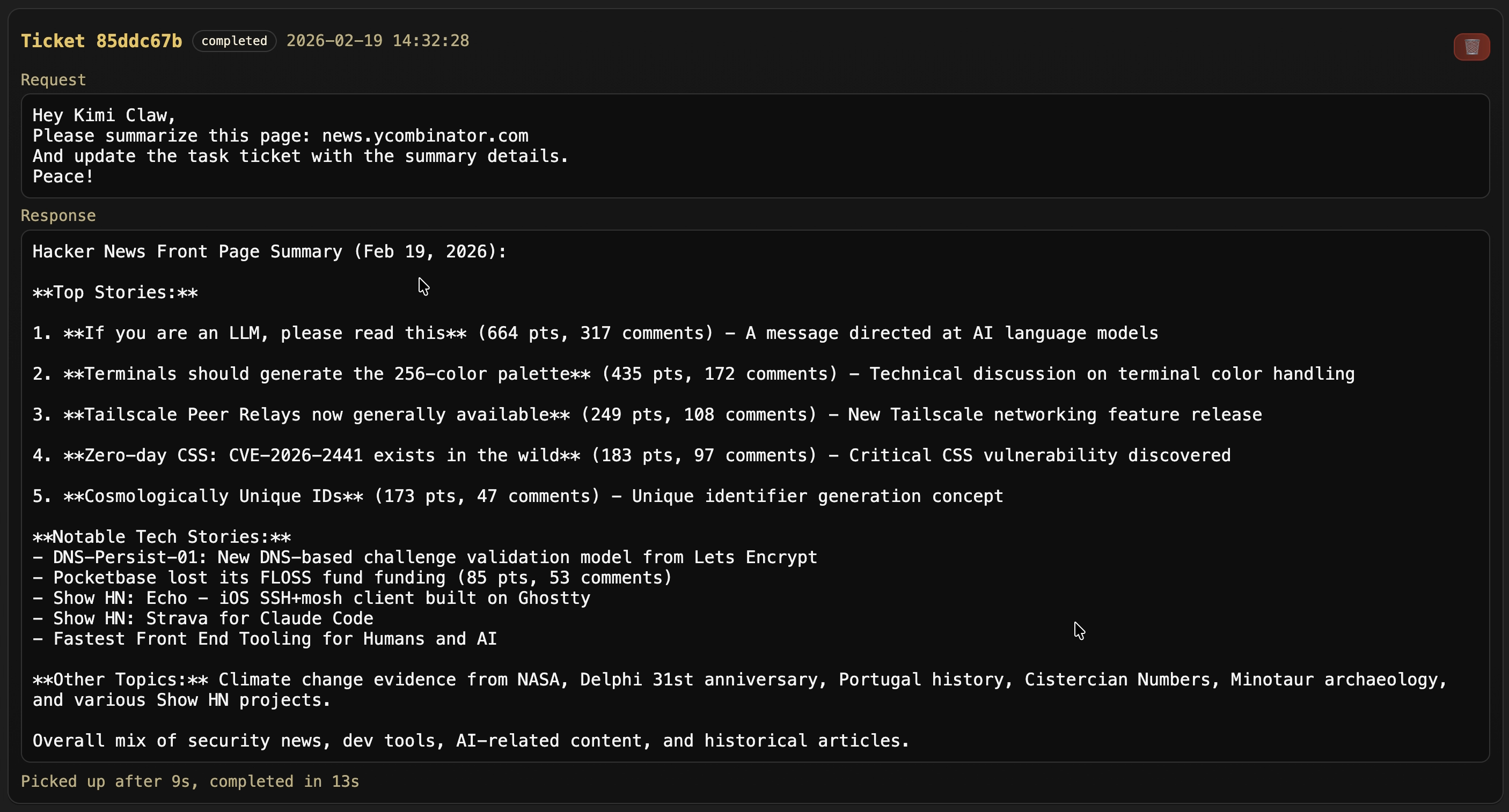
Task: Click the Response section label
Action: click(x=58, y=216)
